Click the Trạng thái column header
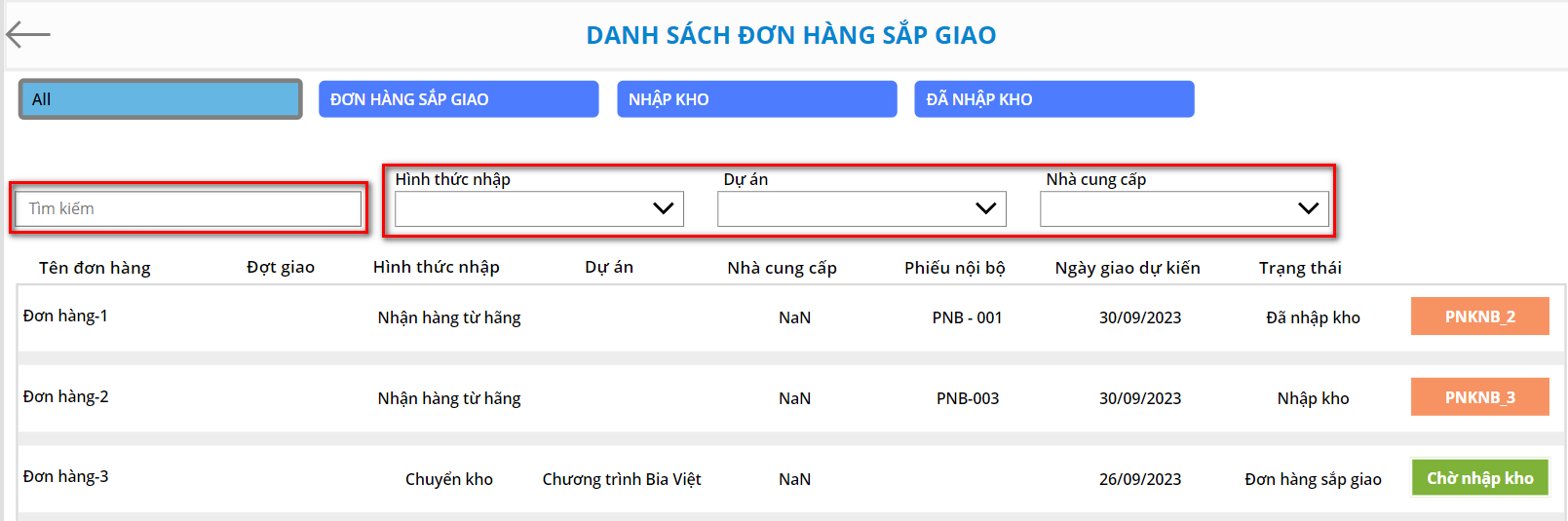Image resolution: width=1568 pixels, height=521 pixels. pyautogui.click(x=1300, y=268)
